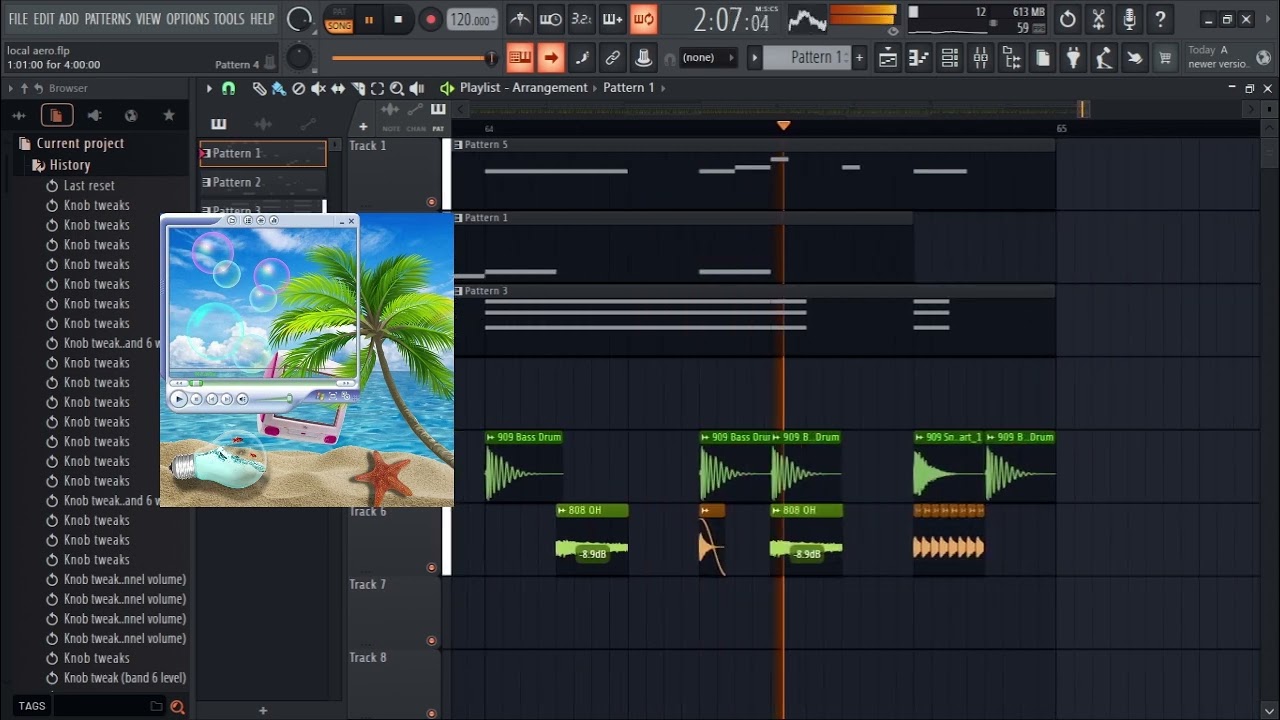Screen dimensions: 1280x720
Task: Select the Zoom tool in playlist toolbar
Action: click(397, 88)
